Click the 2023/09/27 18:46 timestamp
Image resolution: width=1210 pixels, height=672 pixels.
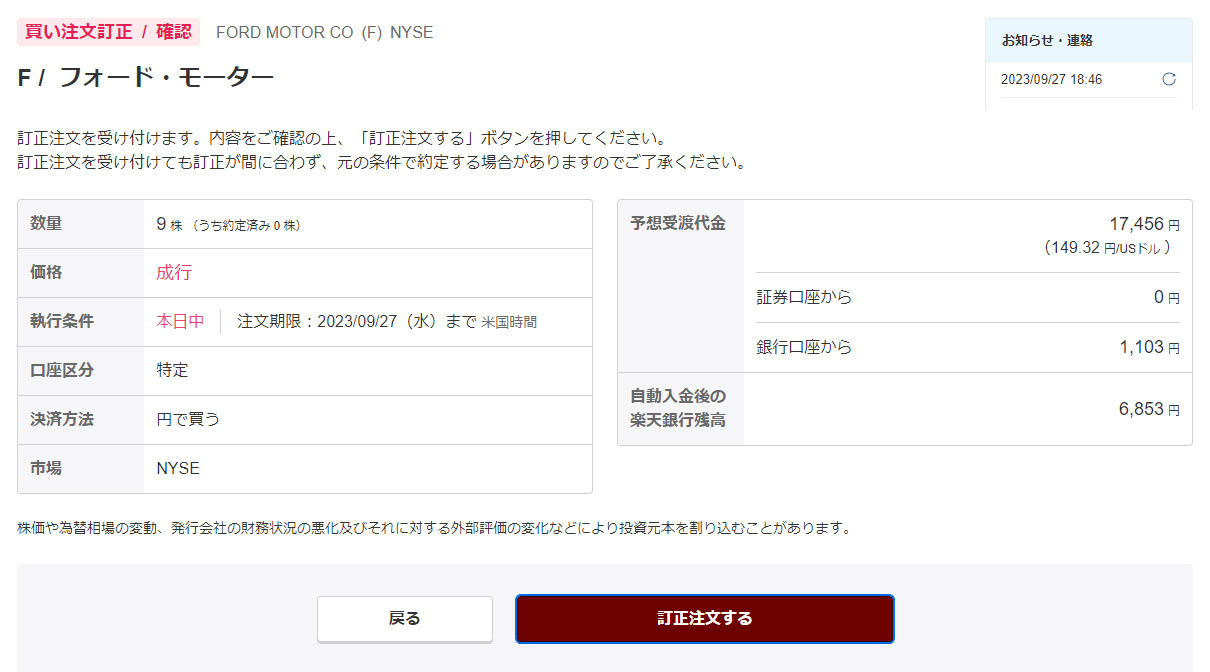(x=1051, y=80)
